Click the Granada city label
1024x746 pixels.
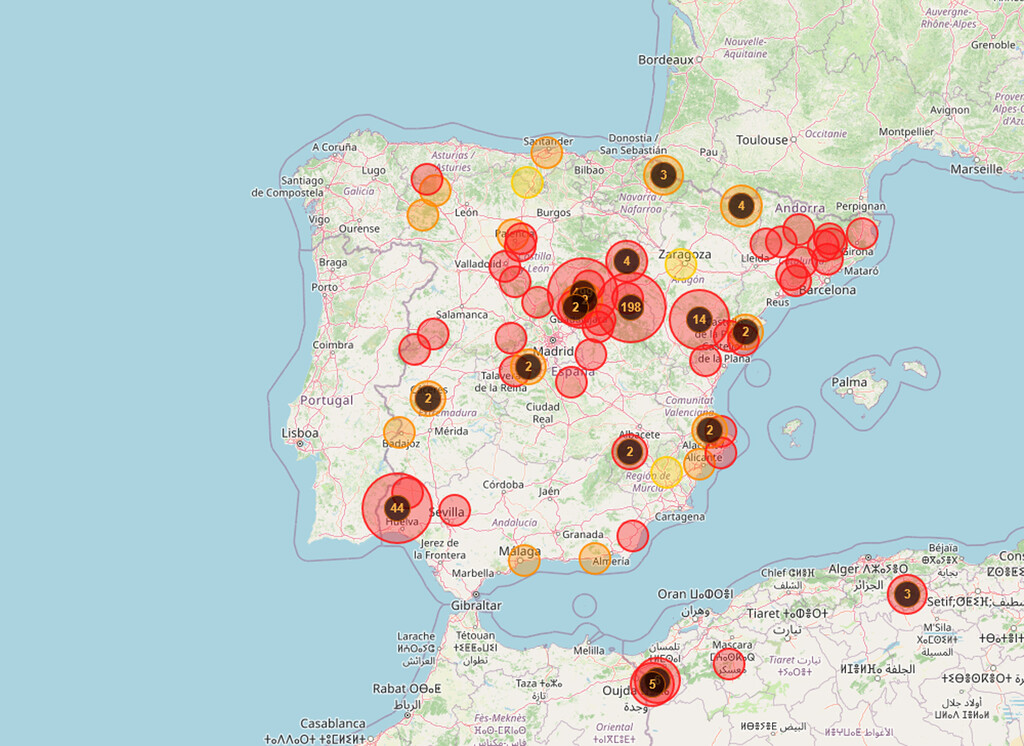point(583,534)
